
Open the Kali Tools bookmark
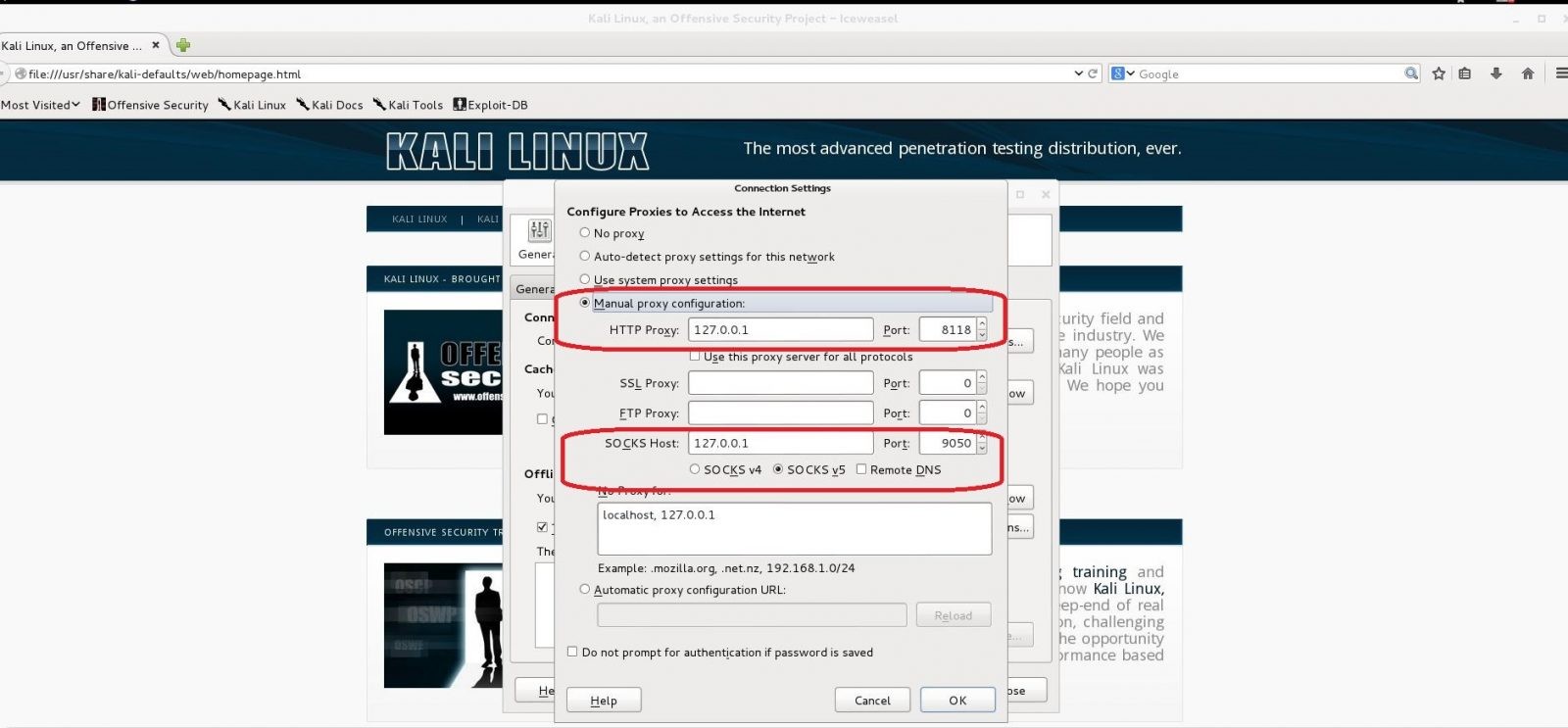tap(408, 105)
